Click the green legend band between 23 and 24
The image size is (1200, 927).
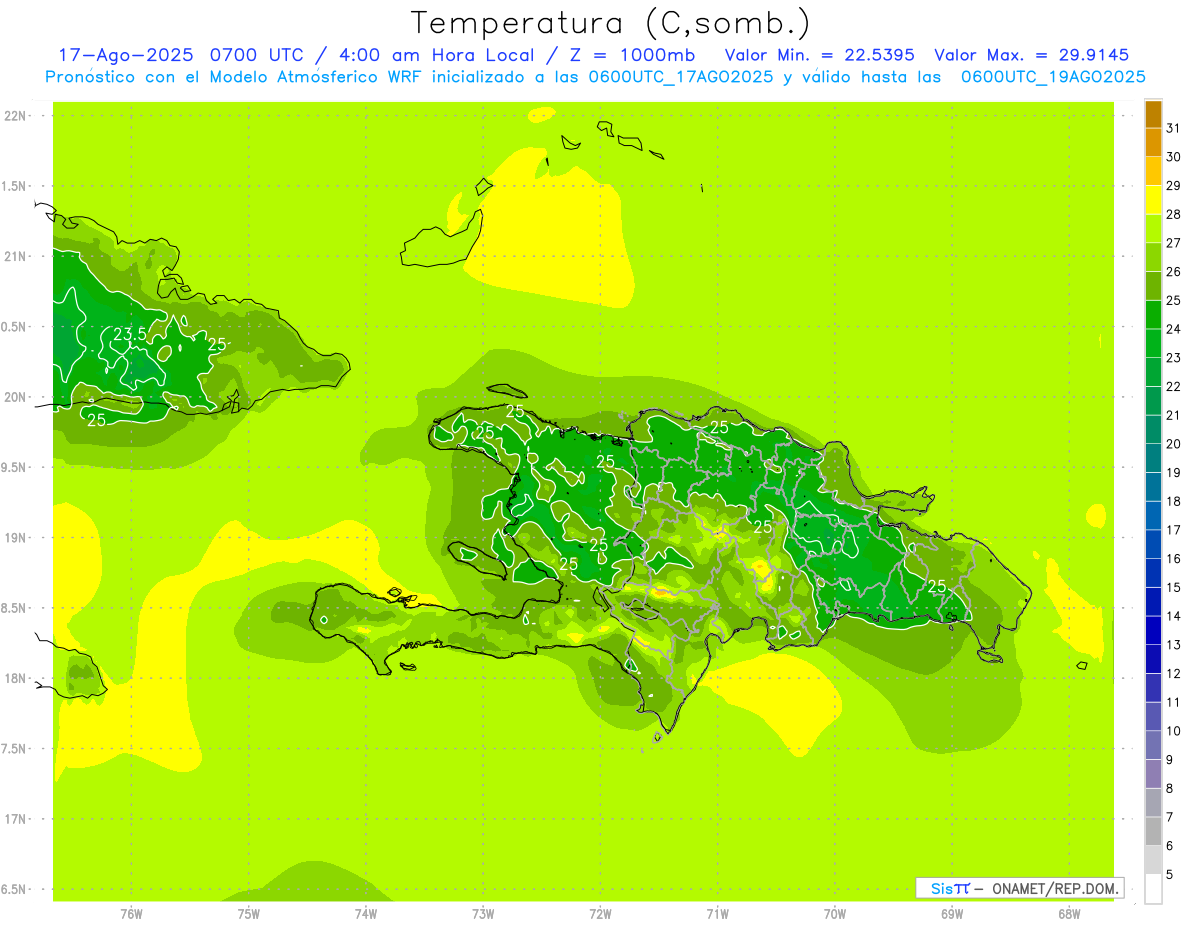(1153, 343)
